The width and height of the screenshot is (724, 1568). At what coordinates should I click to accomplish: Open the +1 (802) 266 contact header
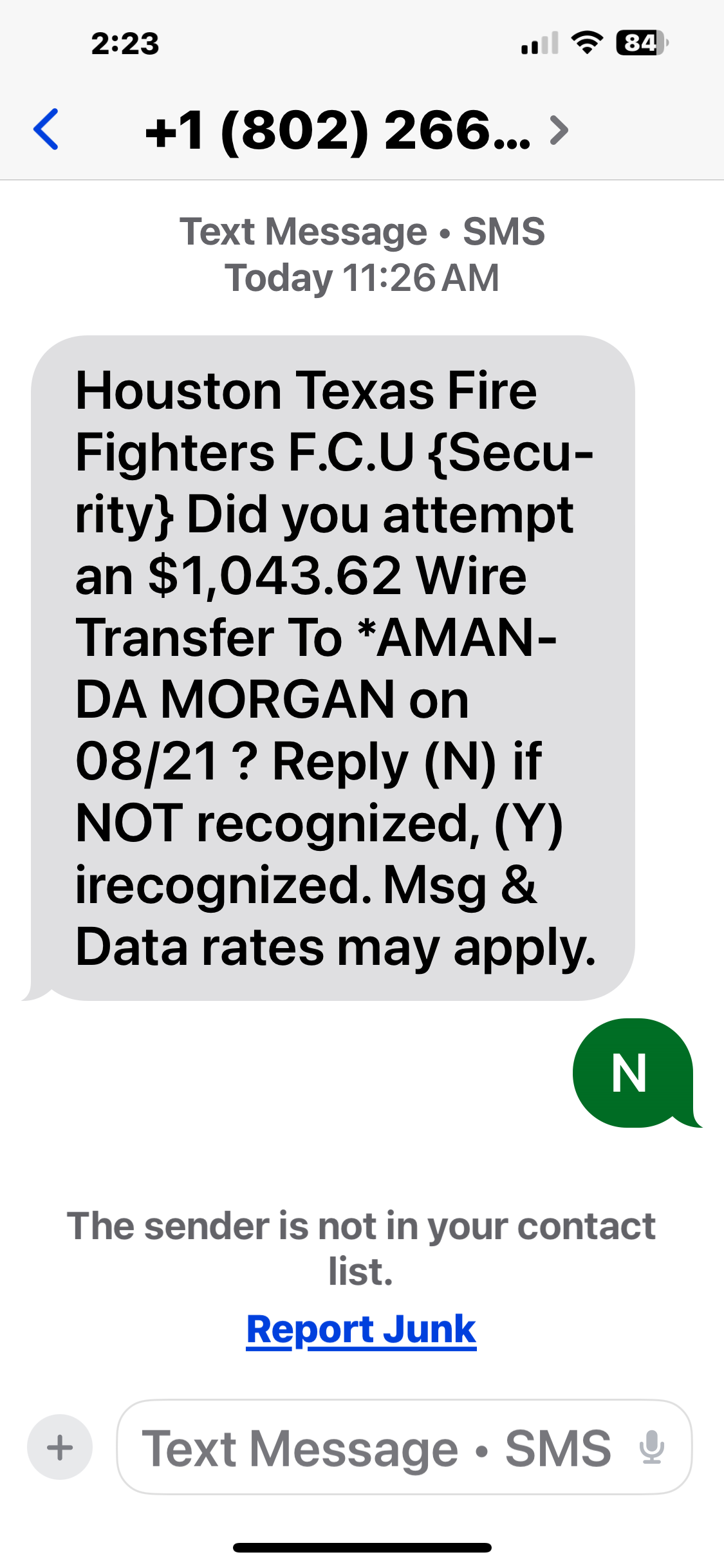338,131
